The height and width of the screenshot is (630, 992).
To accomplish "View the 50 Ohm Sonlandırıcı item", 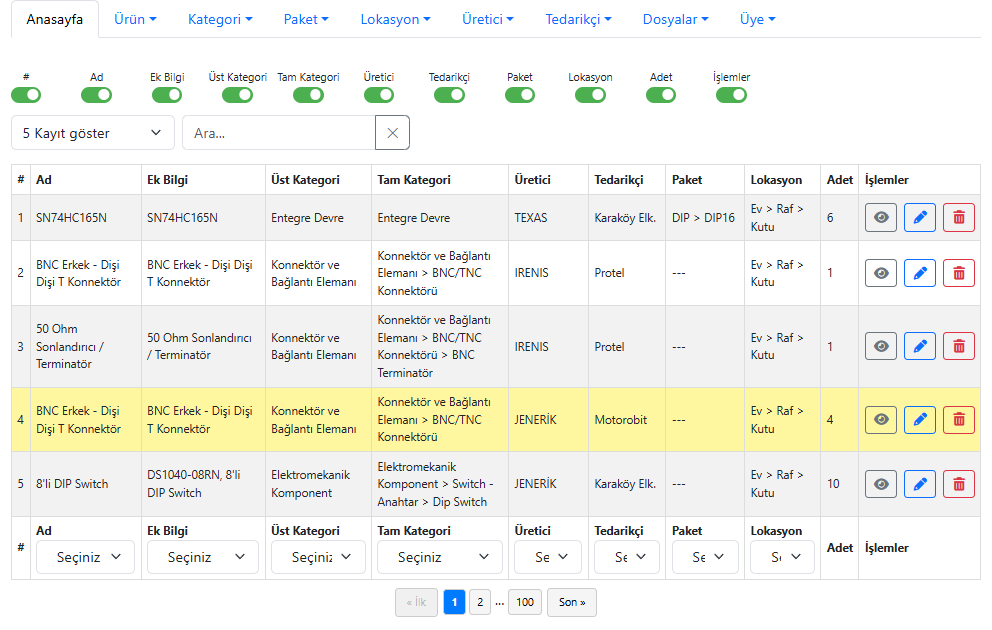I will pos(881,346).
